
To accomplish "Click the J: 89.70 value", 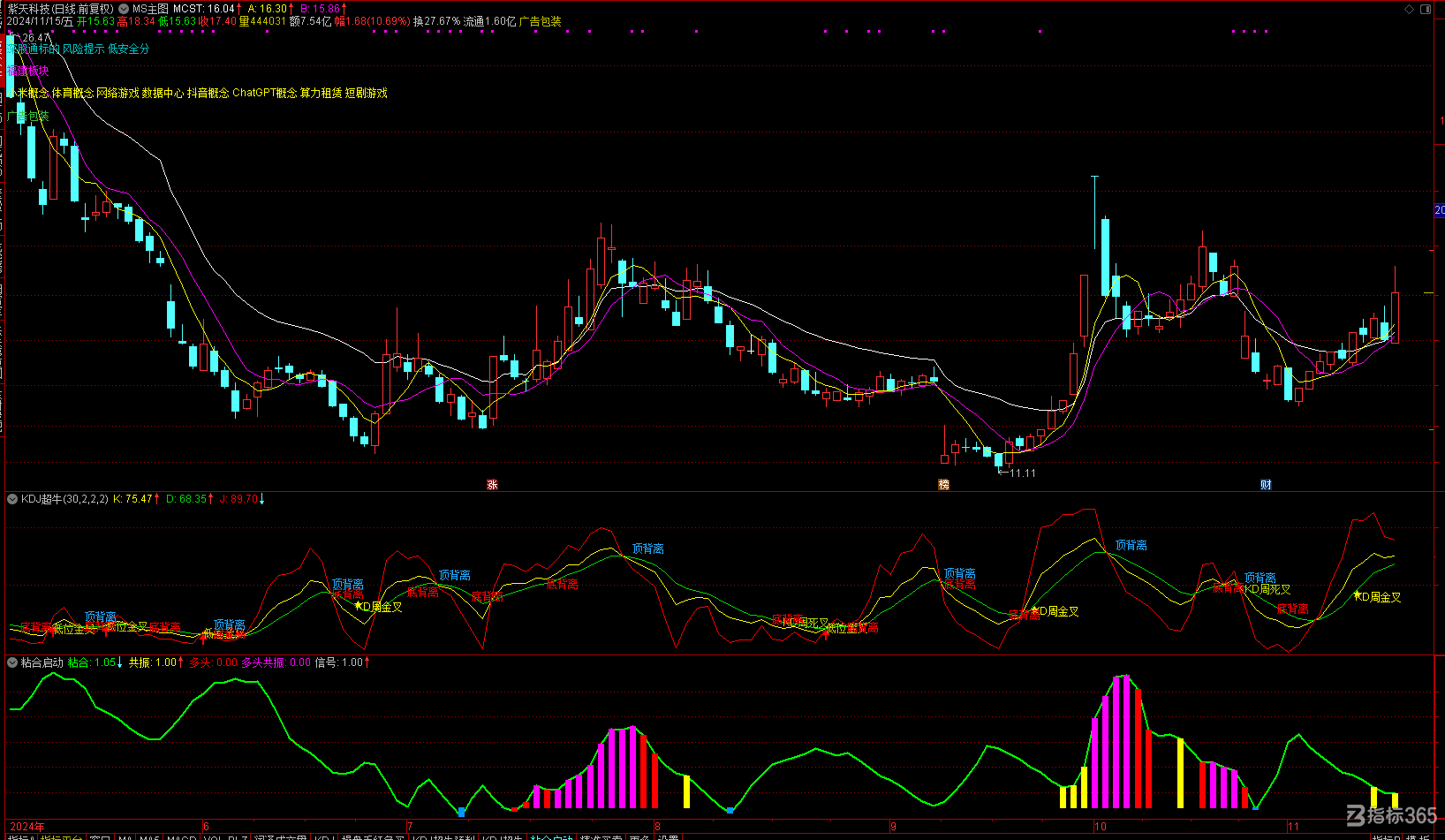I will tap(238, 499).
